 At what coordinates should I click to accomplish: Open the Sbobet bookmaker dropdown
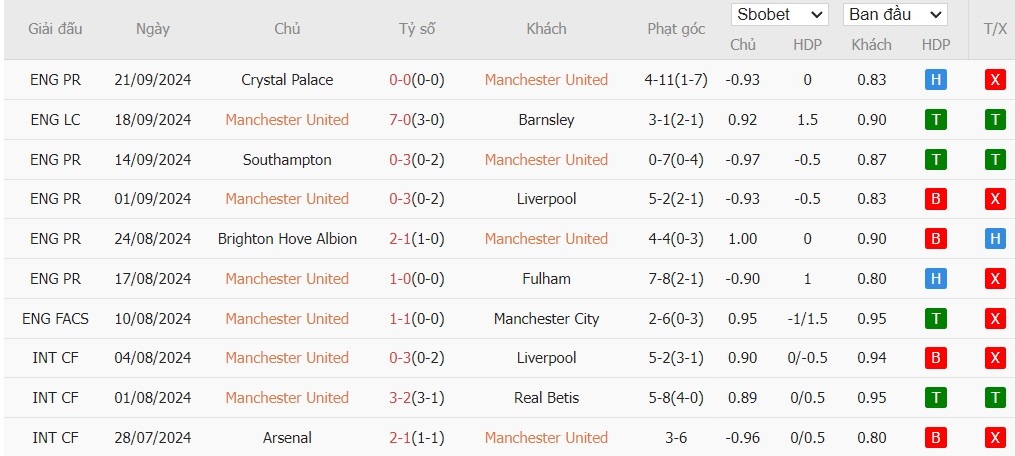tap(779, 14)
